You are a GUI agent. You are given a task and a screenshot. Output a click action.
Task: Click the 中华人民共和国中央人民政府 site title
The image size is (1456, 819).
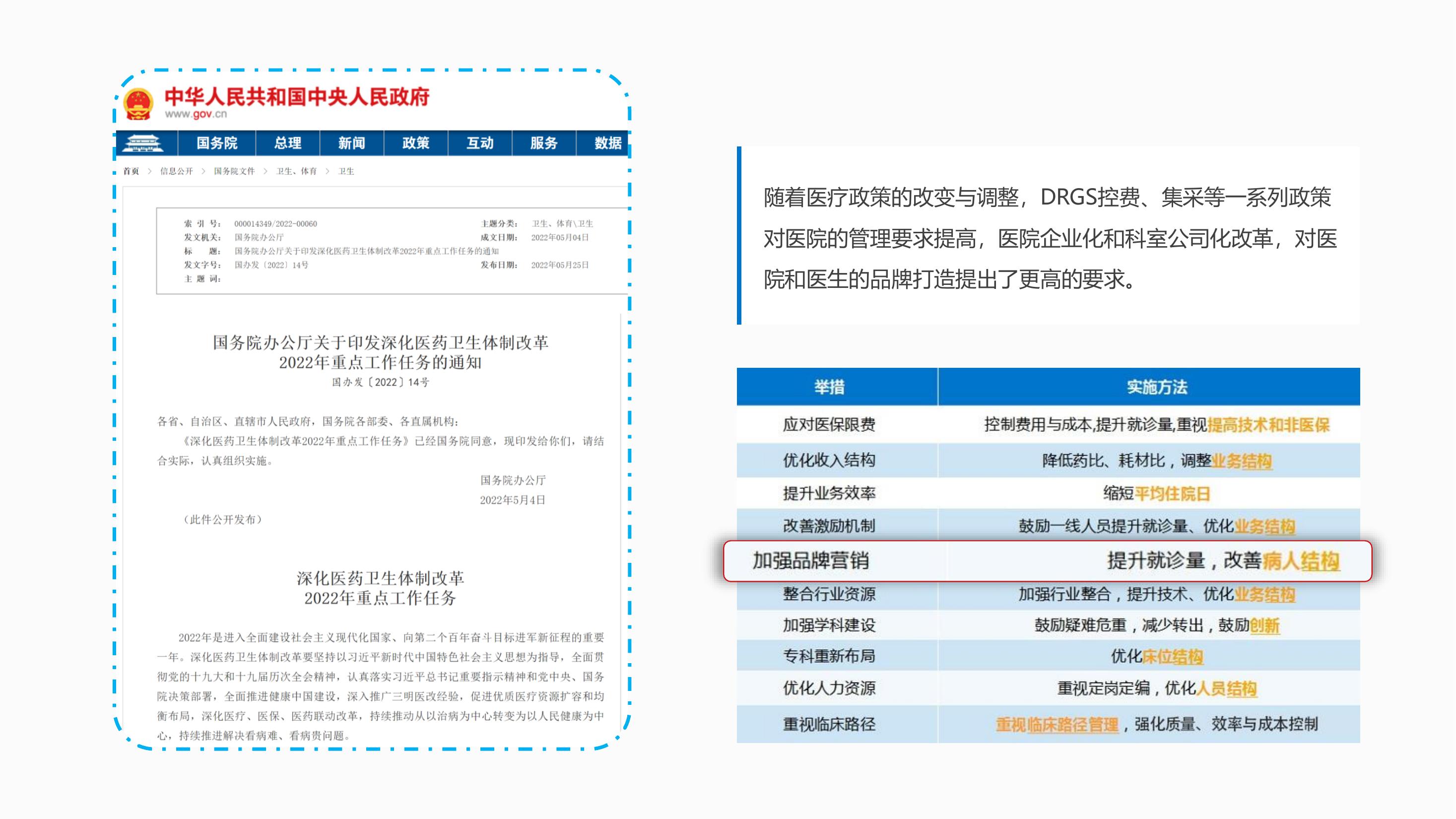[297, 96]
